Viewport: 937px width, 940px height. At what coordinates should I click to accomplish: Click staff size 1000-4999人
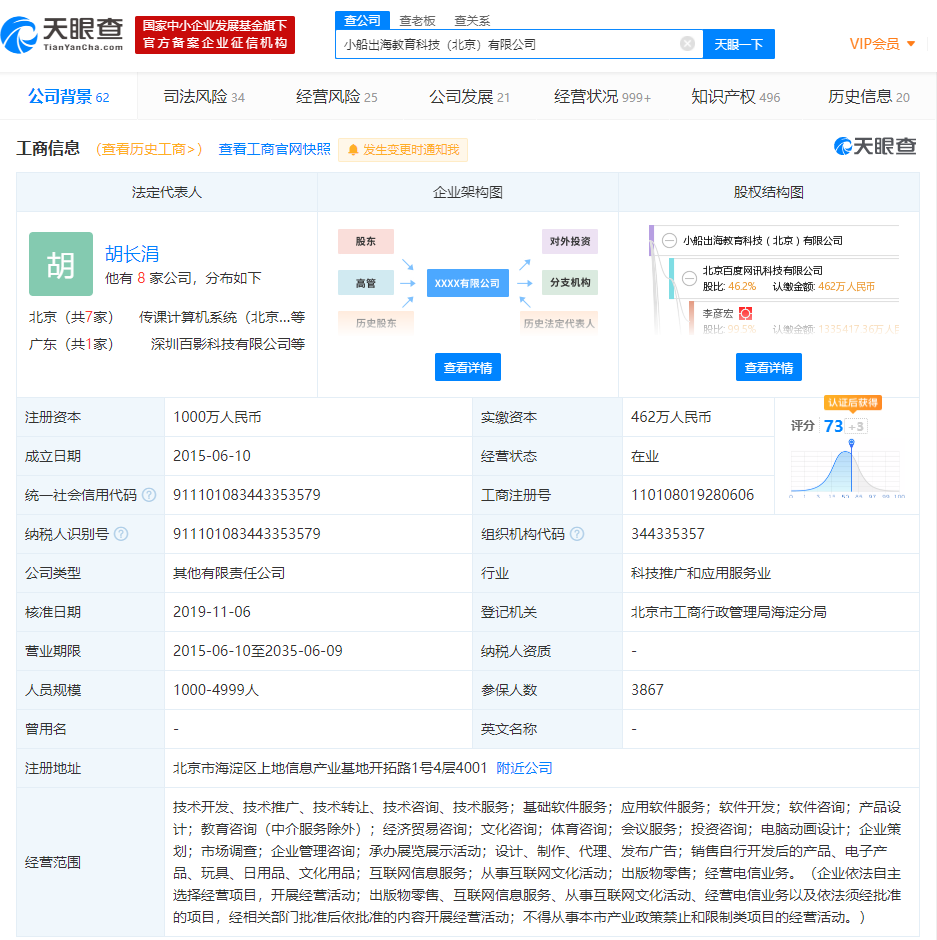click(216, 689)
